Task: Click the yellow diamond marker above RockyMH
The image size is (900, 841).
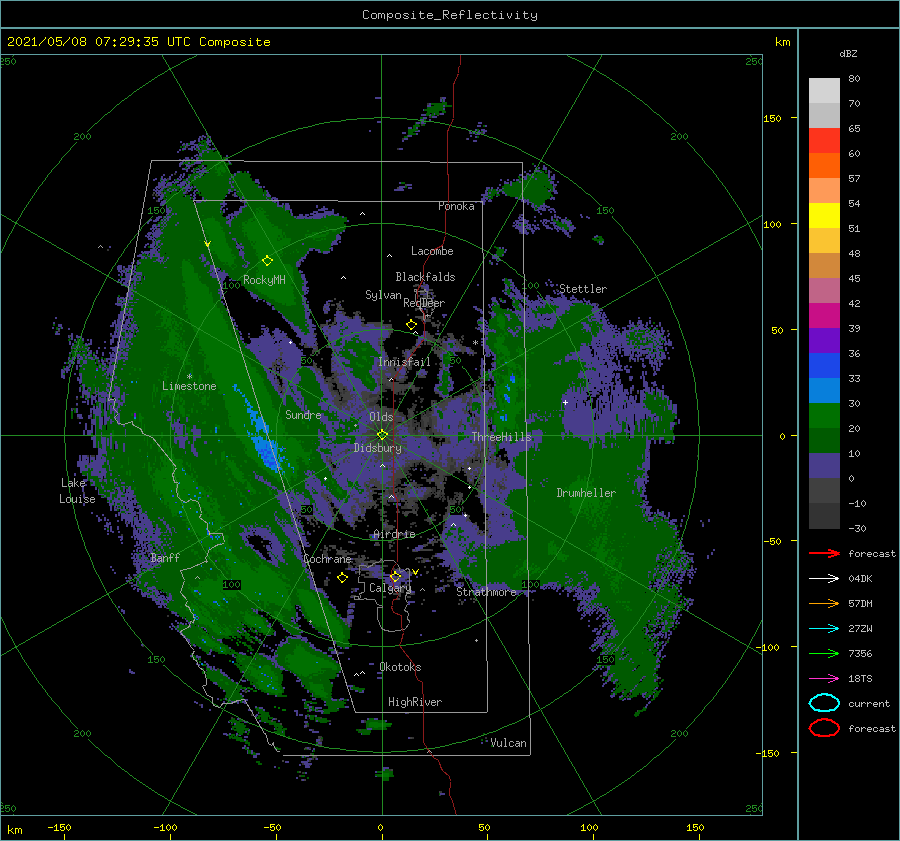Action: coord(267,261)
